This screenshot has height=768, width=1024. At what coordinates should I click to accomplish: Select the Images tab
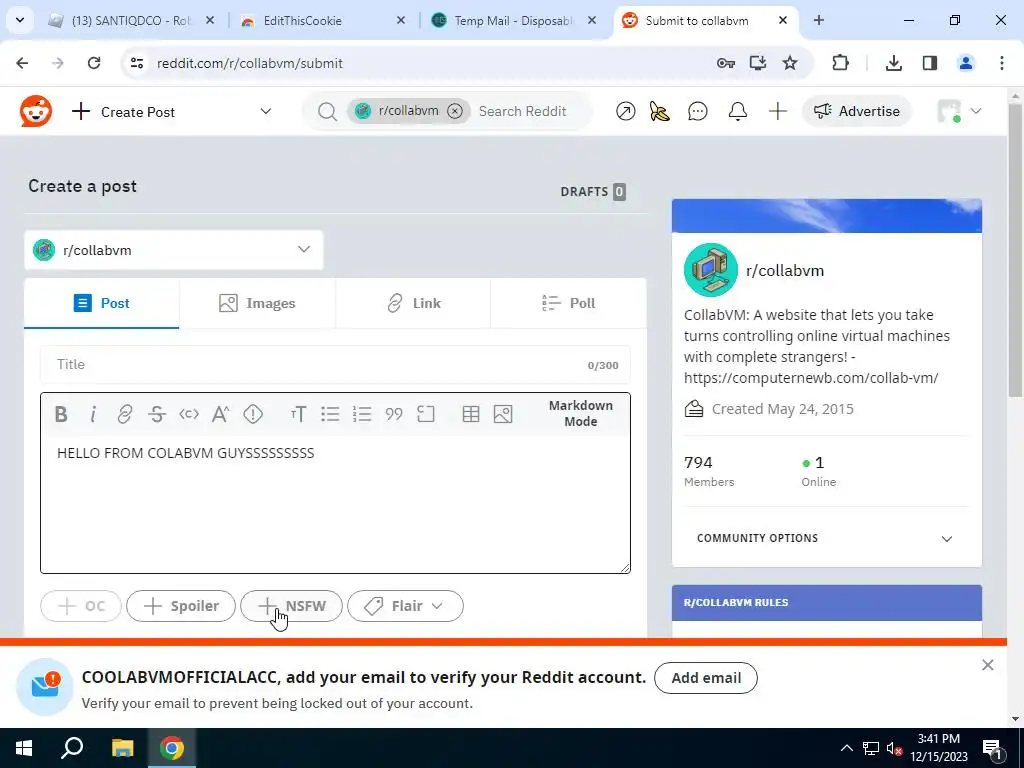point(257,303)
